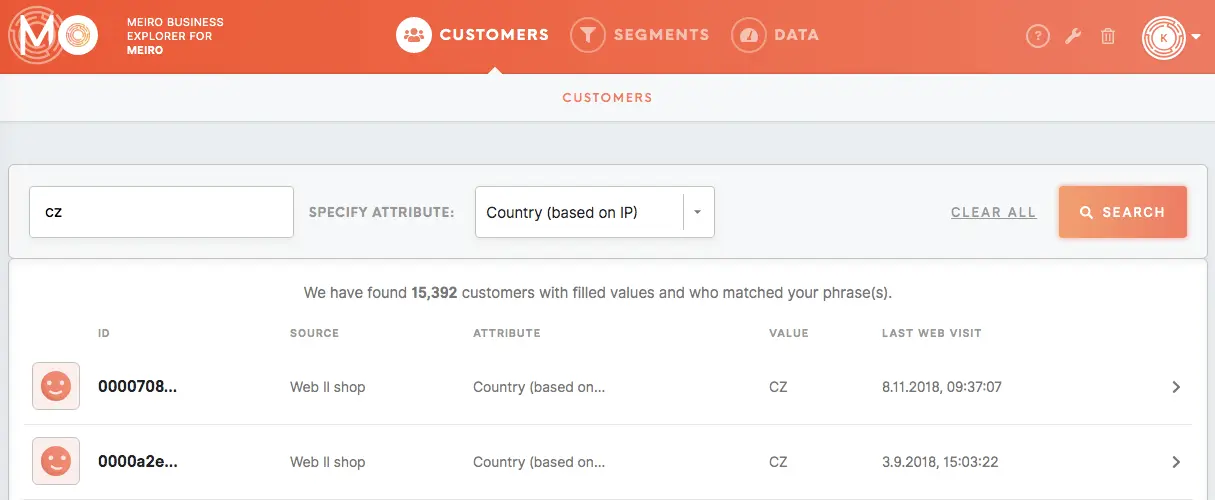Viewport: 1215px width, 500px height.
Task: Click last visit 8.11.2018, 09:37:07
Action: pos(942,387)
